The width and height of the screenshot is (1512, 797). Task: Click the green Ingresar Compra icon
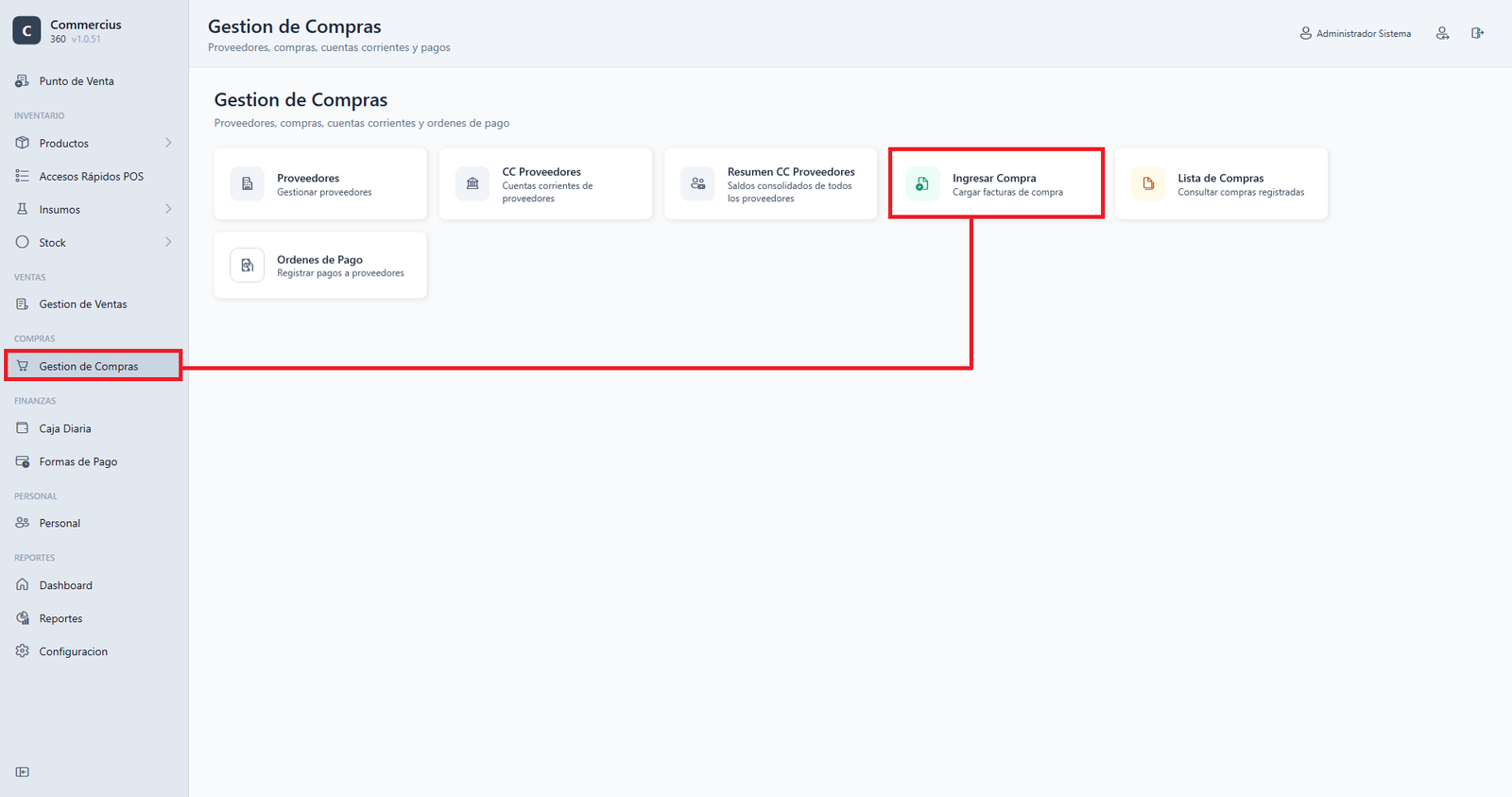click(922, 184)
